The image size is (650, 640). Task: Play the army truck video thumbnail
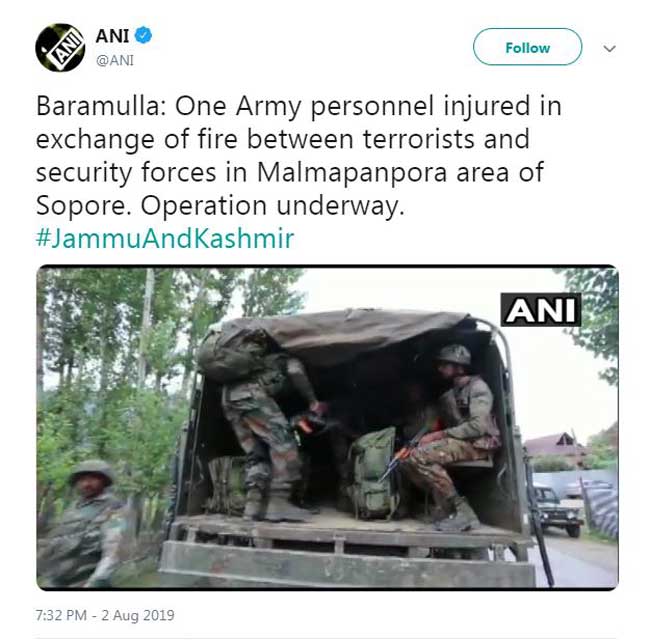pyautogui.click(x=327, y=428)
